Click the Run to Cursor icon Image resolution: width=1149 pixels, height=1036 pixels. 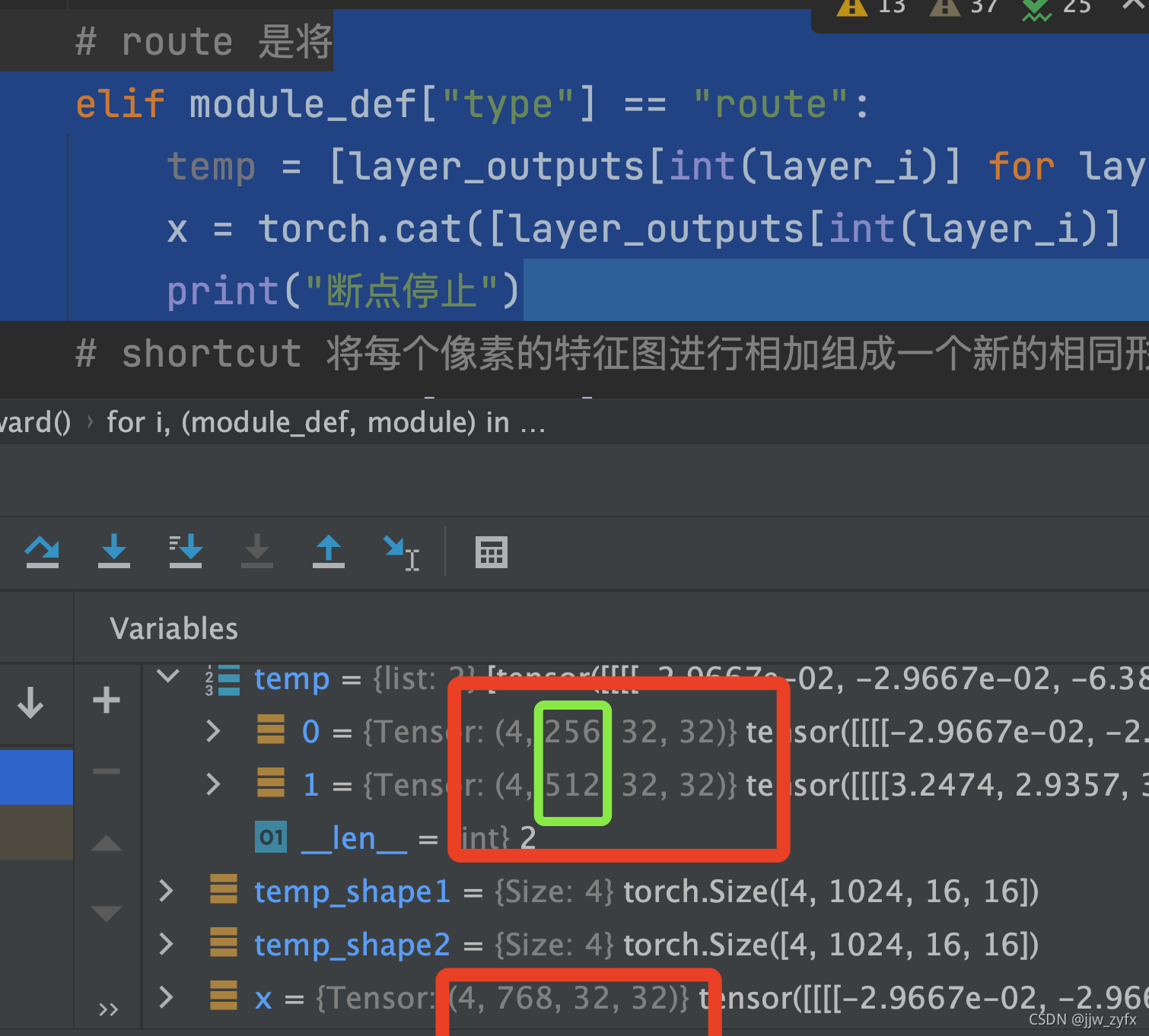pyautogui.click(x=401, y=553)
